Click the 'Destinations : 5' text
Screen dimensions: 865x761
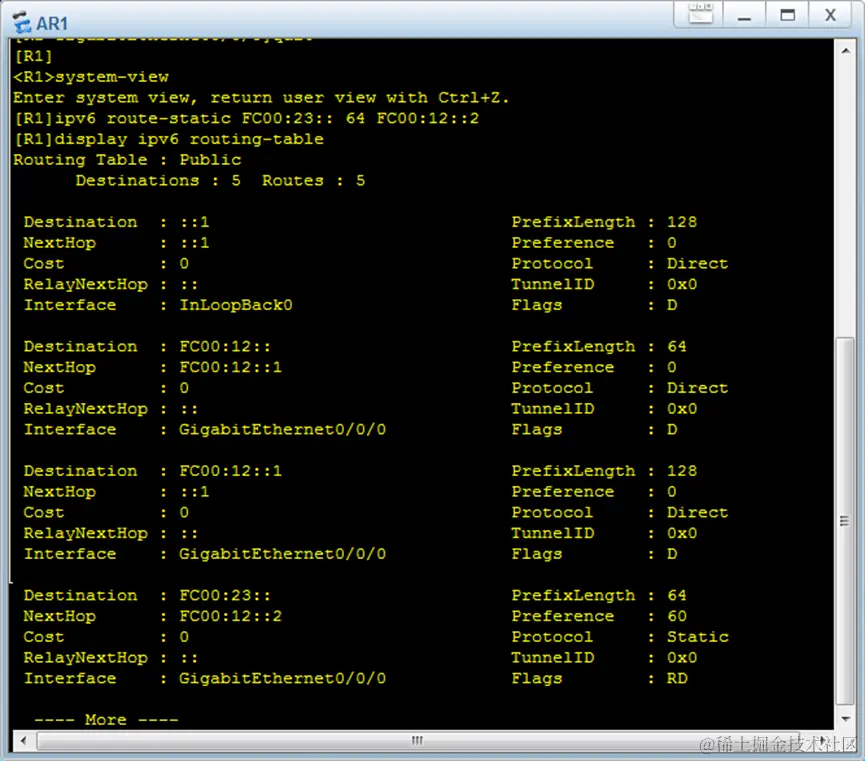point(158,180)
